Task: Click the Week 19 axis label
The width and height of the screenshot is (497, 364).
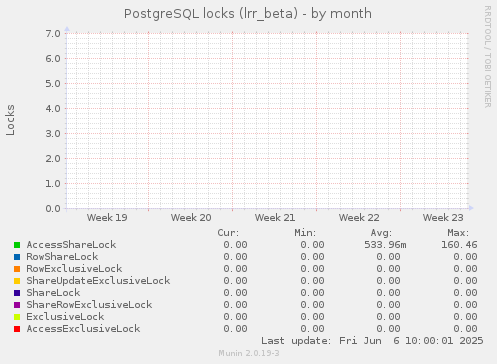Action: (x=107, y=218)
